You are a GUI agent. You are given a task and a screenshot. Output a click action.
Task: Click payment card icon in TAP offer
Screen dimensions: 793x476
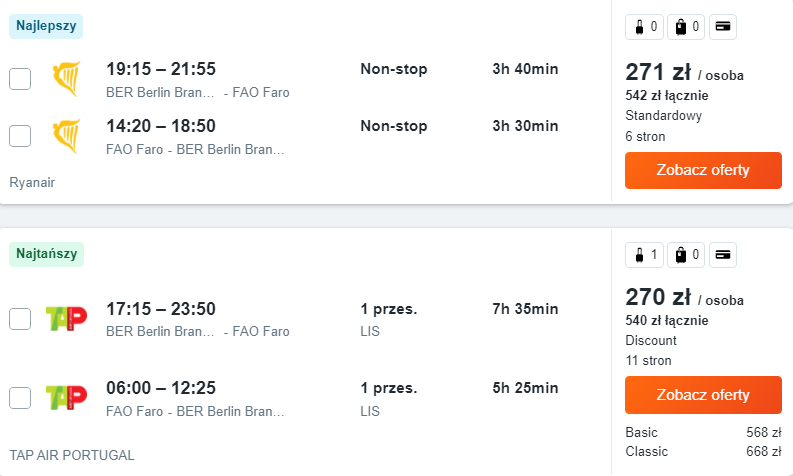pos(723,255)
